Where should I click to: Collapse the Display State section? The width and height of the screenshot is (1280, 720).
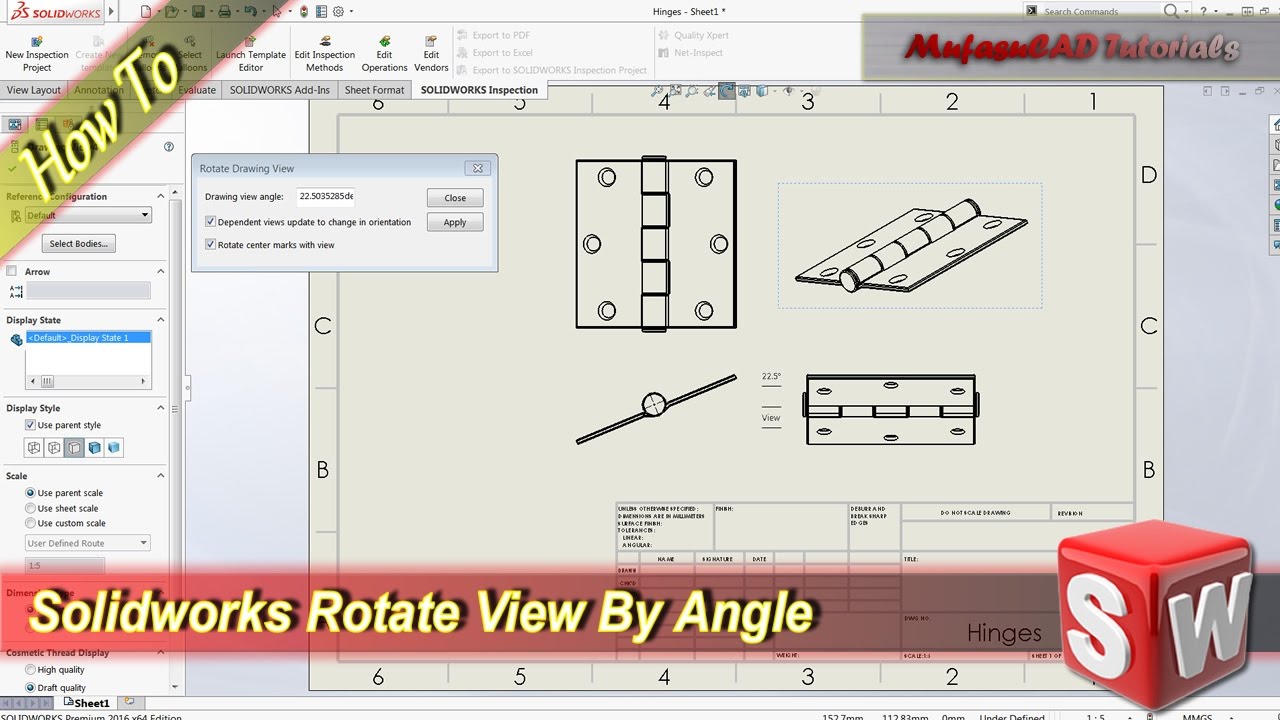(x=160, y=320)
